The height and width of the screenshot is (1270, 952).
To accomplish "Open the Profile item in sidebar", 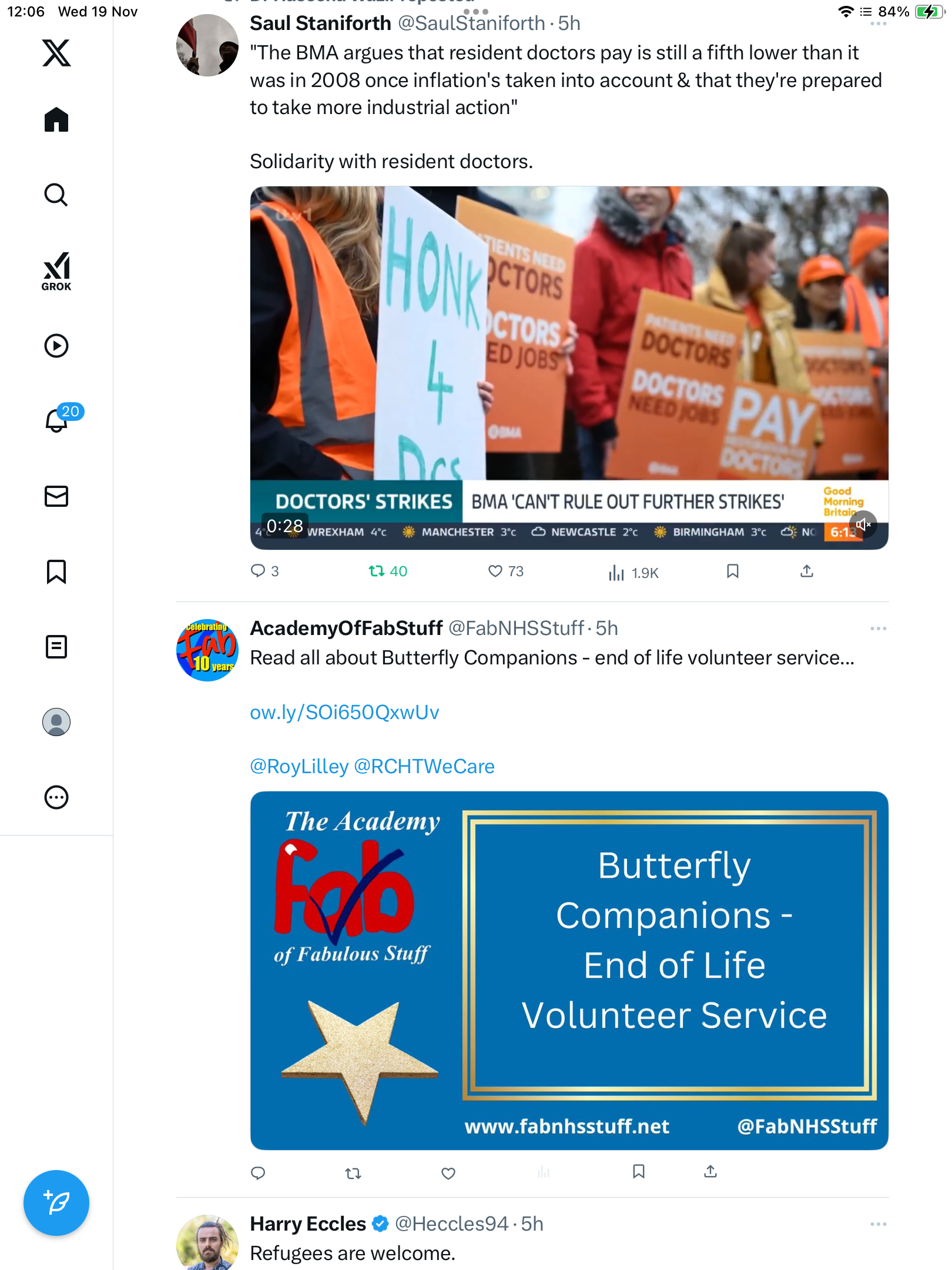I will [x=56, y=722].
